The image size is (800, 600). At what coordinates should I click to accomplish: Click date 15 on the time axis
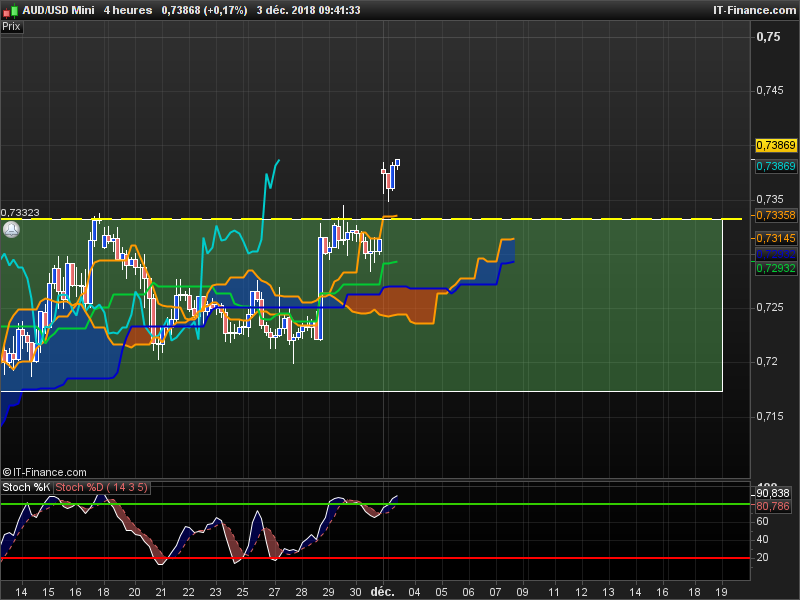[x=48, y=592]
